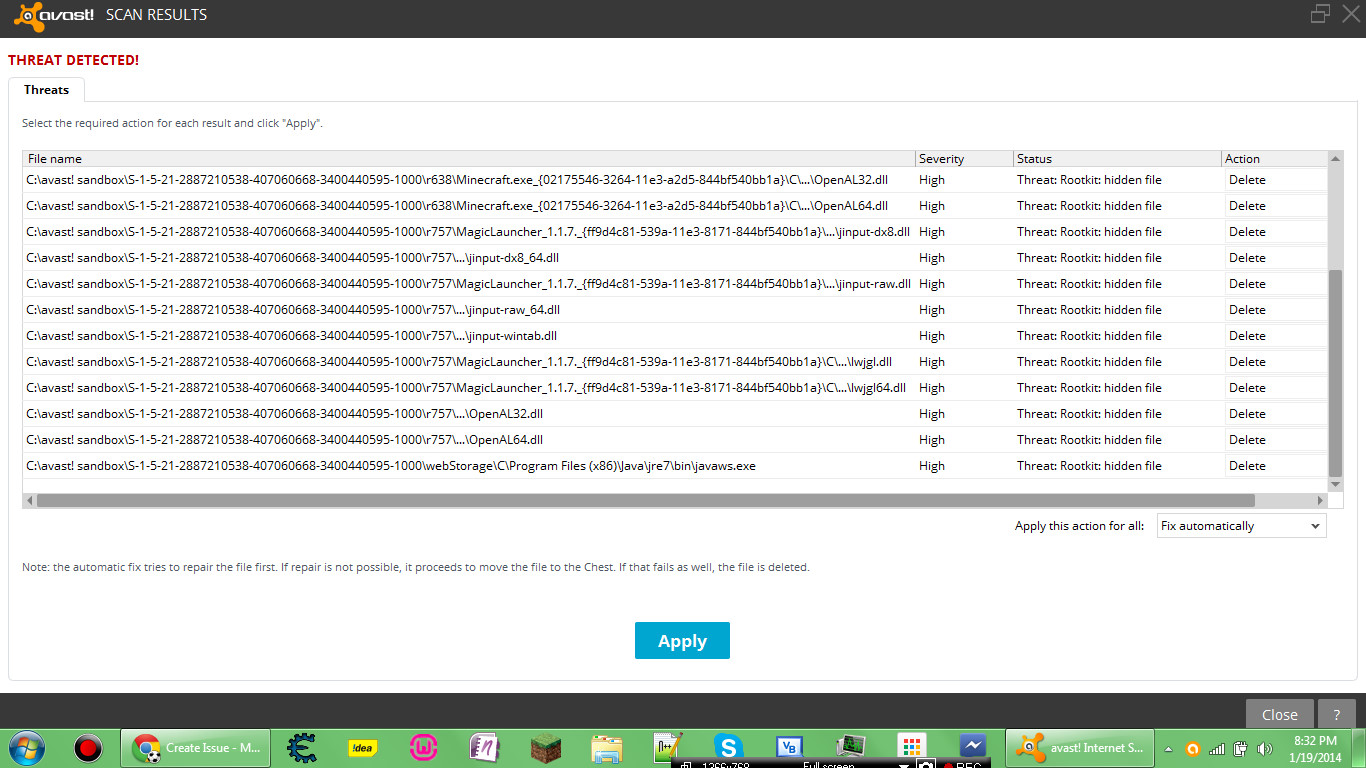
Task: Open help with the ? button
Action: point(1336,714)
